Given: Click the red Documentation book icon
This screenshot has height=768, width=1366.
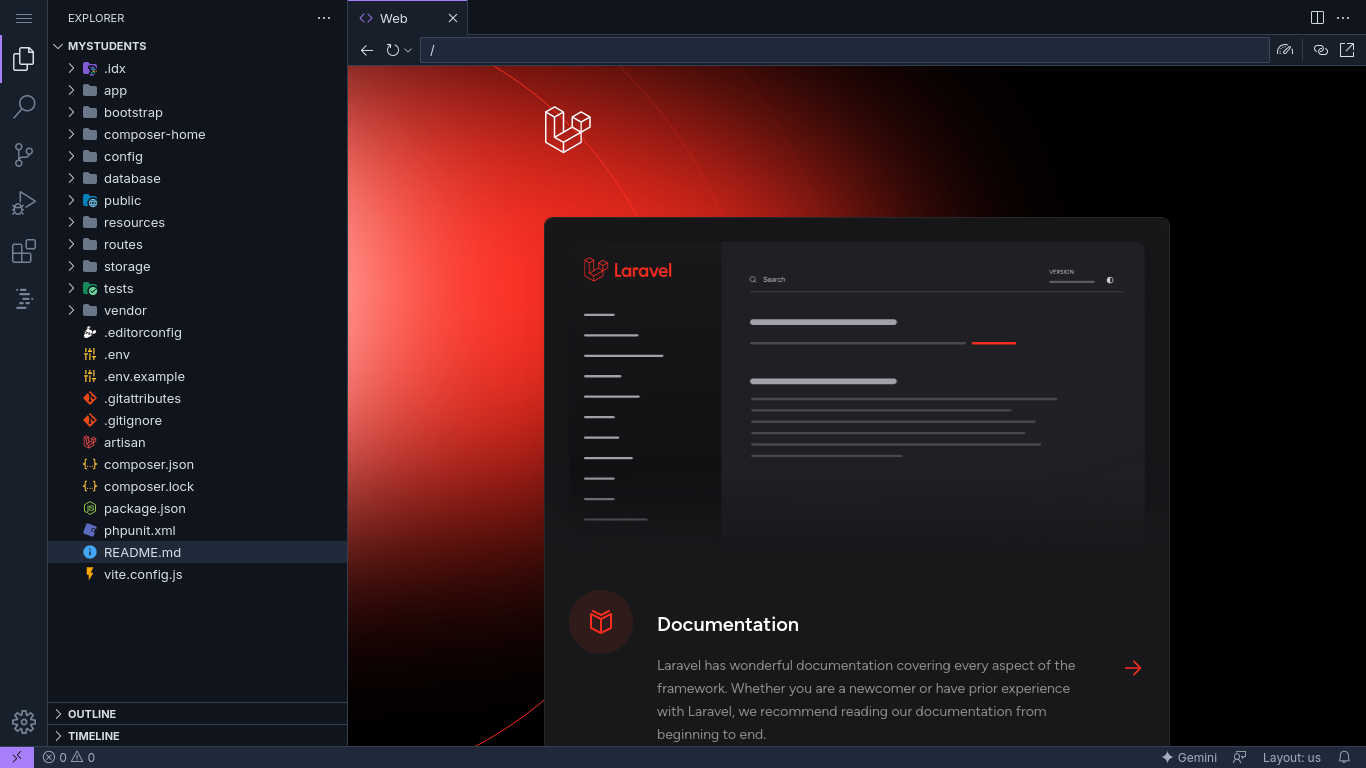Looking at the screenshot, I should point(601,622).
